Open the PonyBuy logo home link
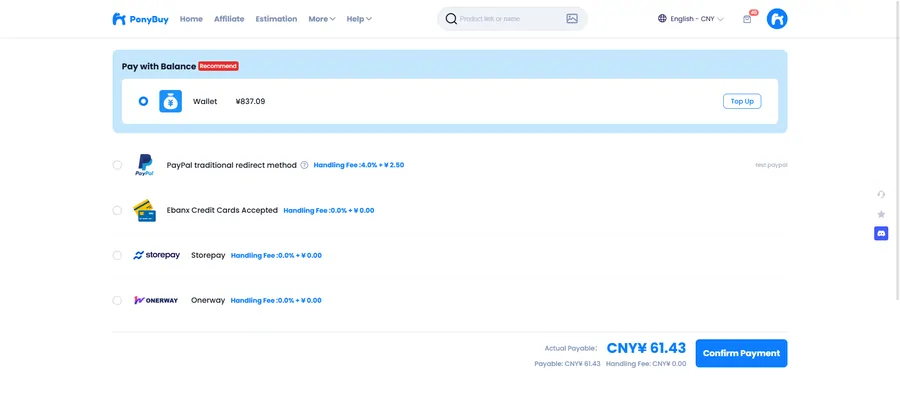This screenshot has height=396, width=900. click(140, 19)
